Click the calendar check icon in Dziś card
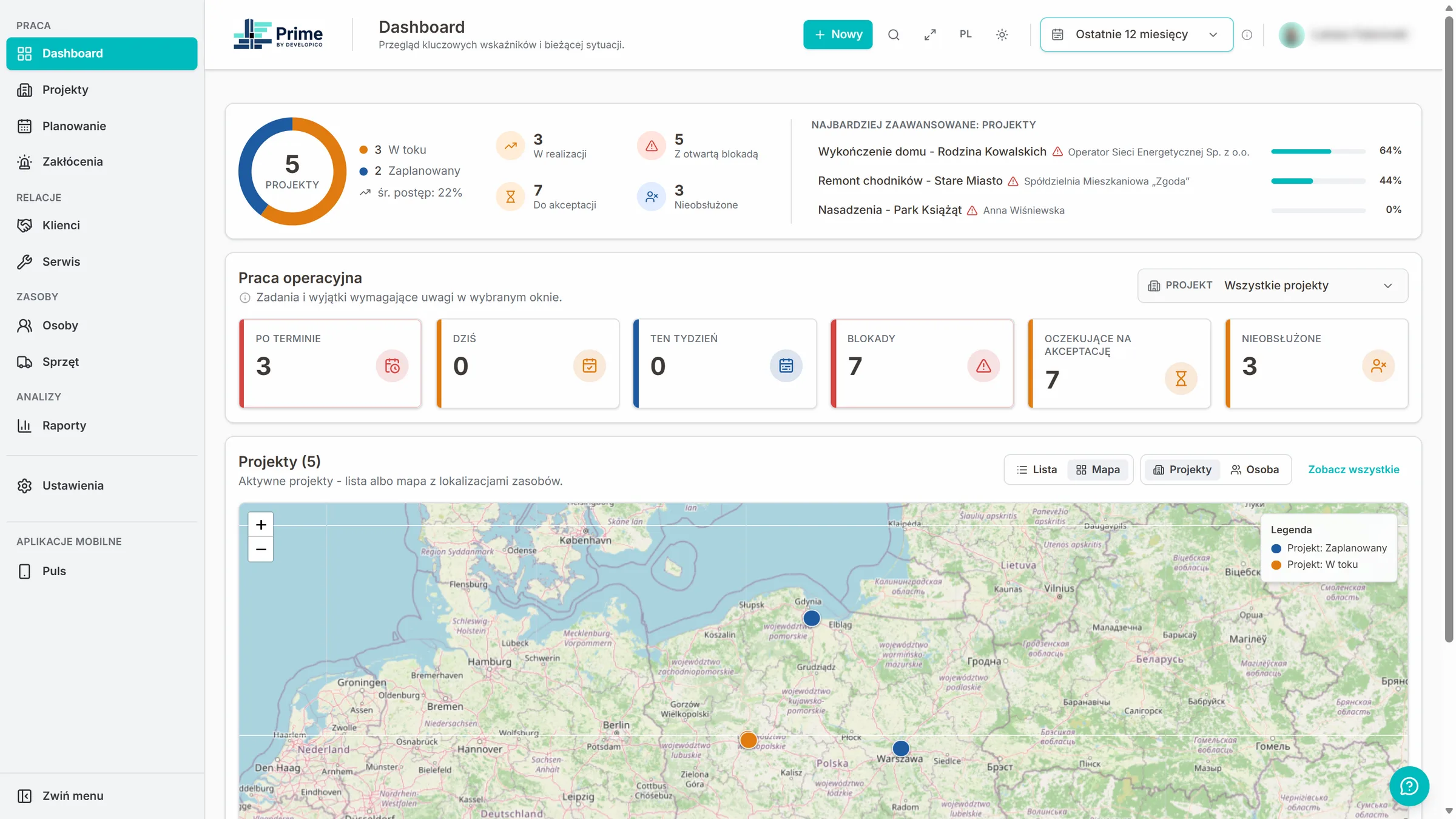 point(589,366)
